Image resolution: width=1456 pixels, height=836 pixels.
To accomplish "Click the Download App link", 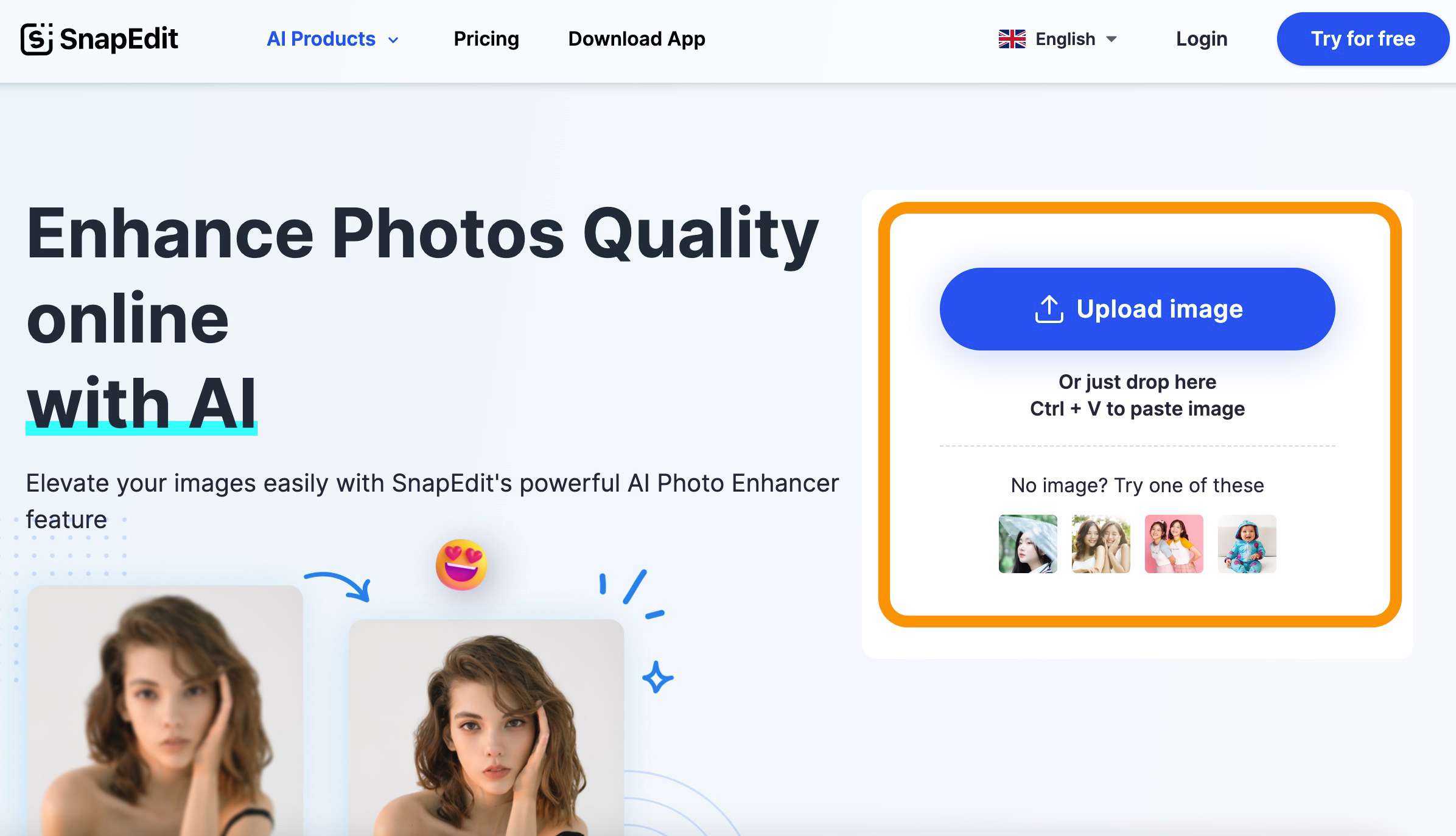I will point(636,38).
